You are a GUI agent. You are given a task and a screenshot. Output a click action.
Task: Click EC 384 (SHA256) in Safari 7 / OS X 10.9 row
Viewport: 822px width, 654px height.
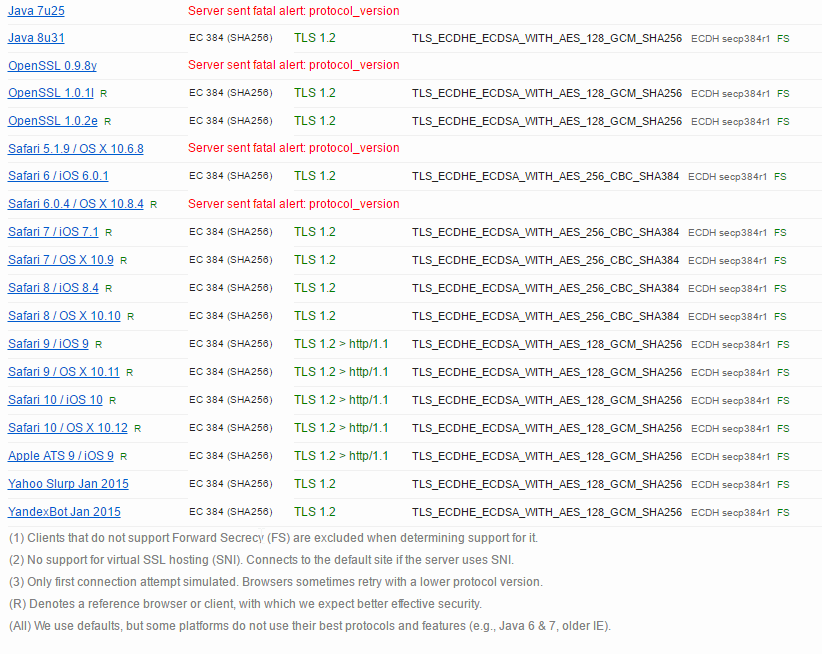point(231,259)
